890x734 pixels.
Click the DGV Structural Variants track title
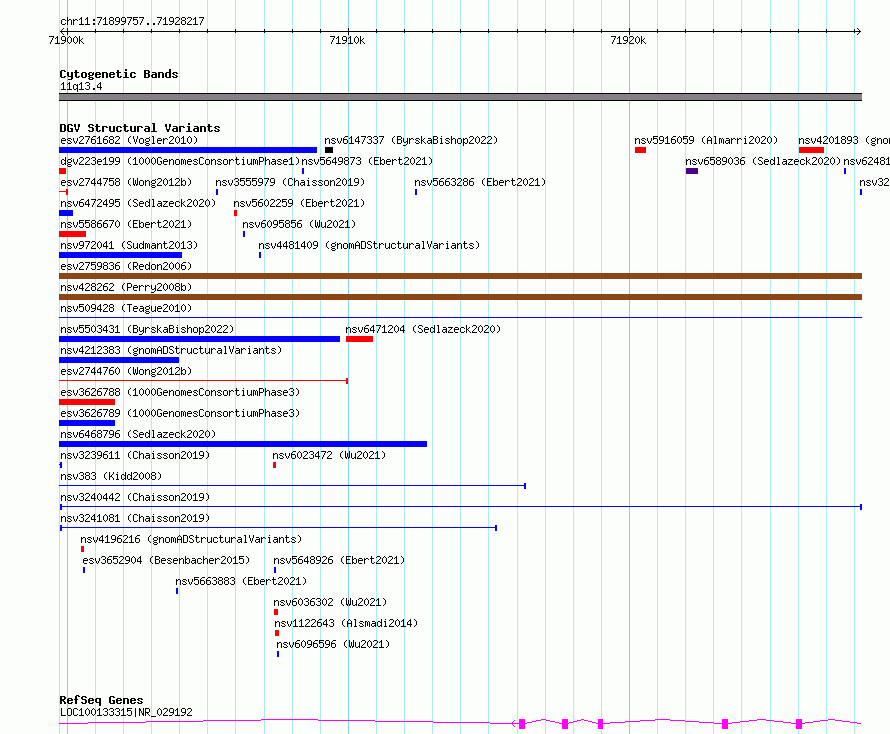point(140,128)
